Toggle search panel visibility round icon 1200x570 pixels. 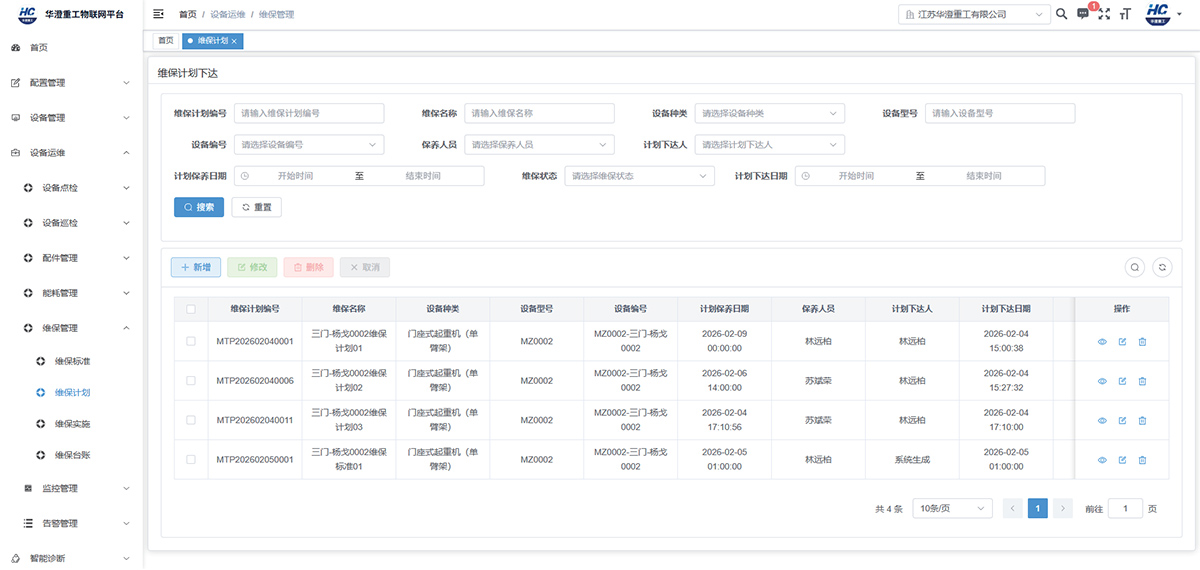(x=1135, y=267)
